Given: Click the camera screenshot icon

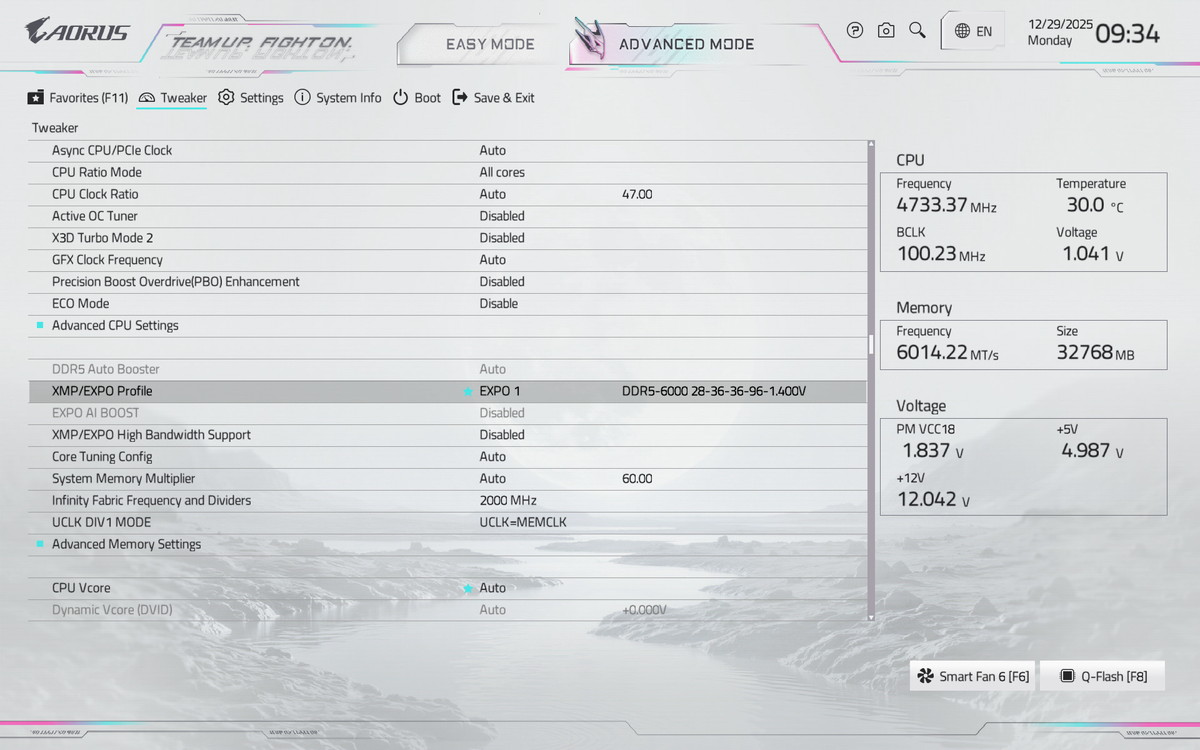Looking at the screenshot, I should tap(886, 31).
